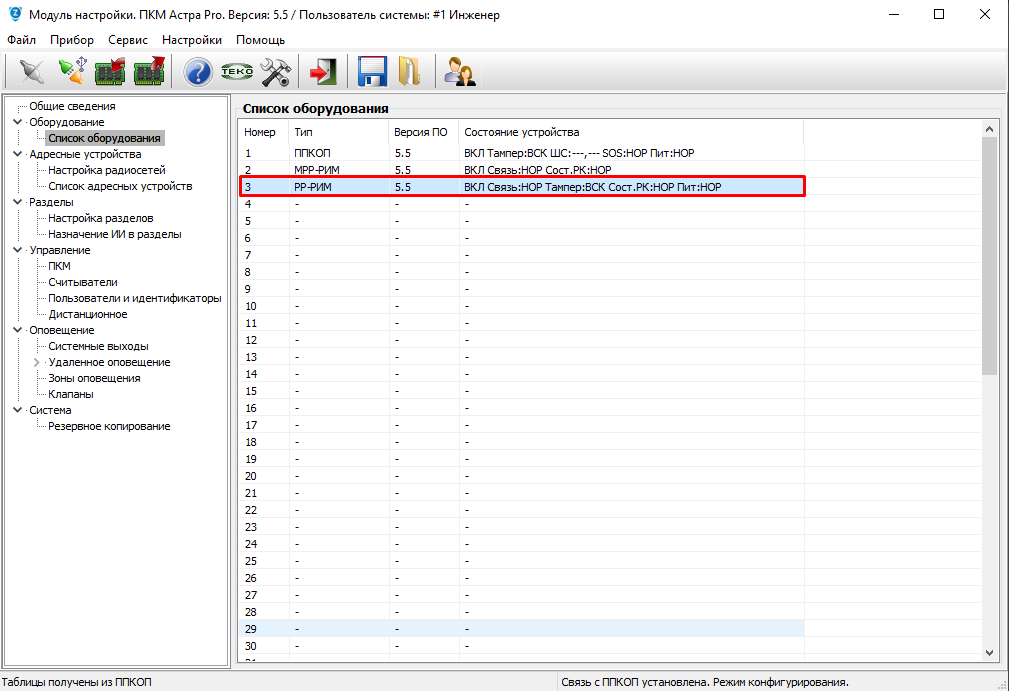Open Пользователи и идентификаторы tree item

(134, 298)
